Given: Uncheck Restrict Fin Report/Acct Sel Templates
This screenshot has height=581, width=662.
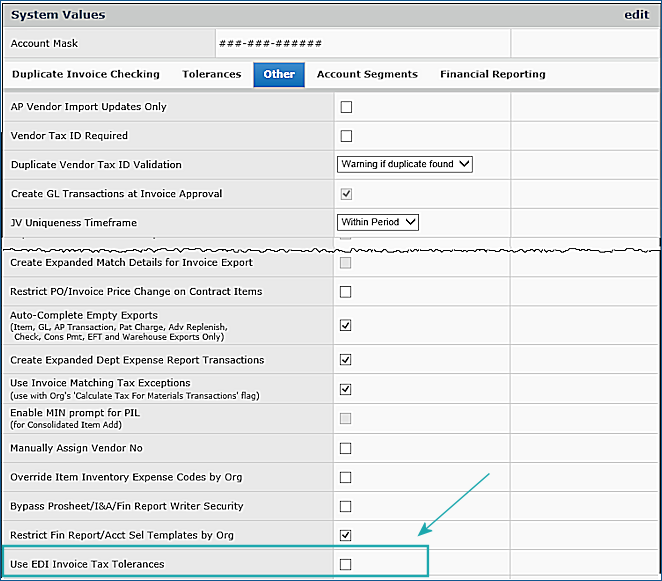Looking at the screenshot, I should [x=346, y=535].
